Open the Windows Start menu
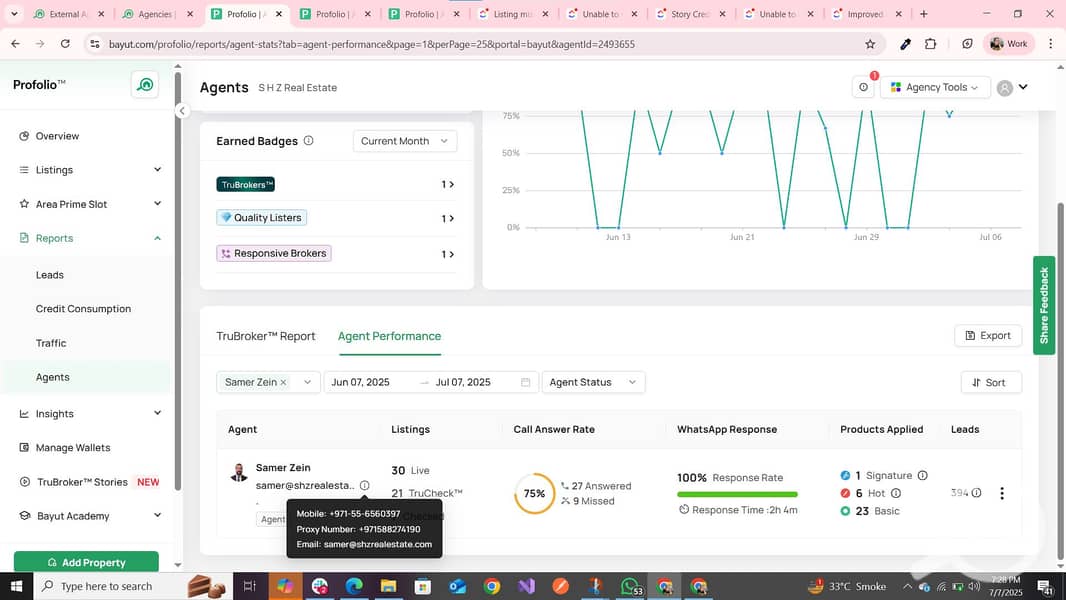Screen dimensions: 1066x600 click(16, 586)
